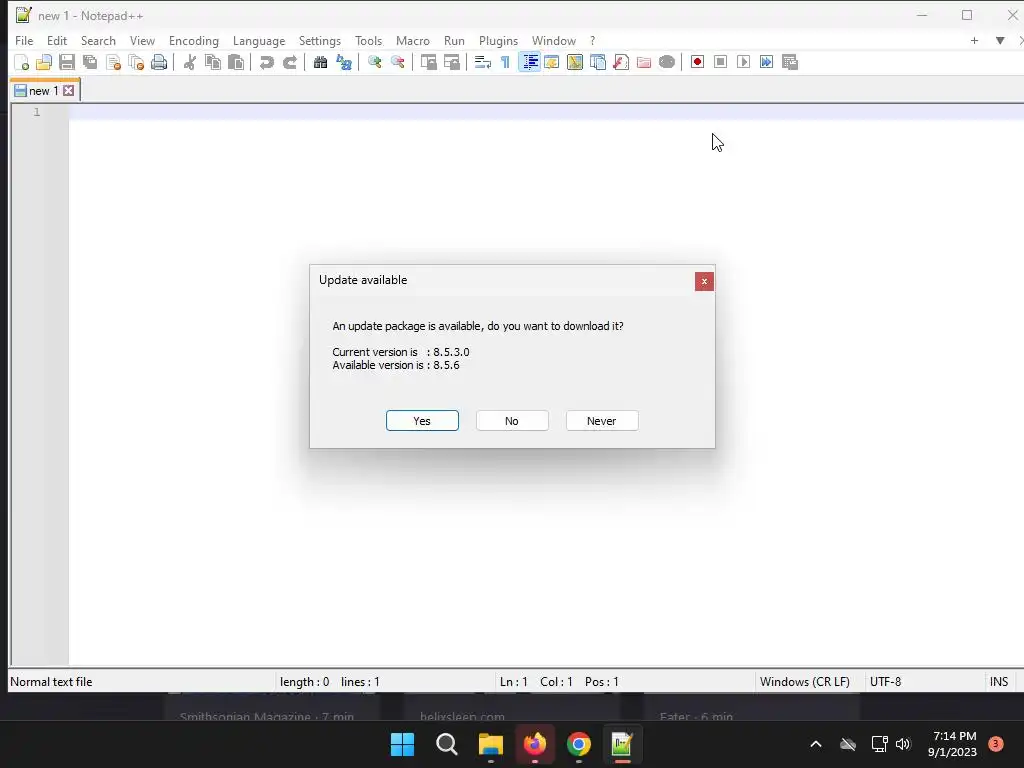Screen dimensions: 1024x768
Task: Click the plus add tab button
Action: [974, 40]
